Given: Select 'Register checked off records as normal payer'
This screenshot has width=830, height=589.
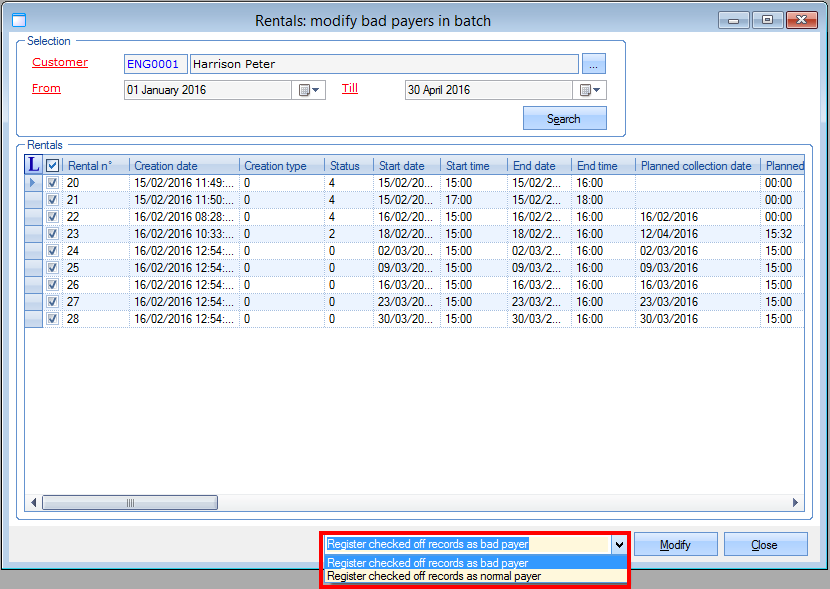Looking at the screenshot, I should click(434, 576).
